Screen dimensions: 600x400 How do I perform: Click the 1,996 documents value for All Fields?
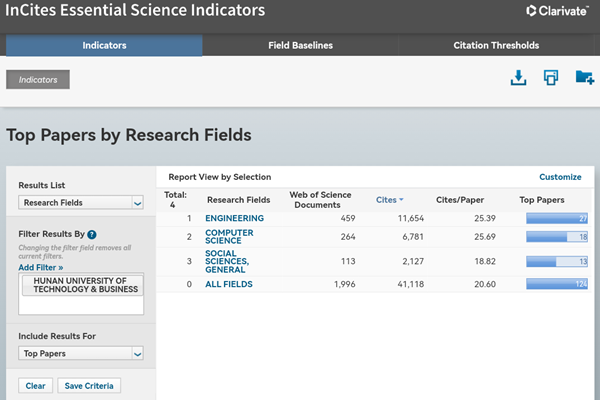click(x=344, y=284)
